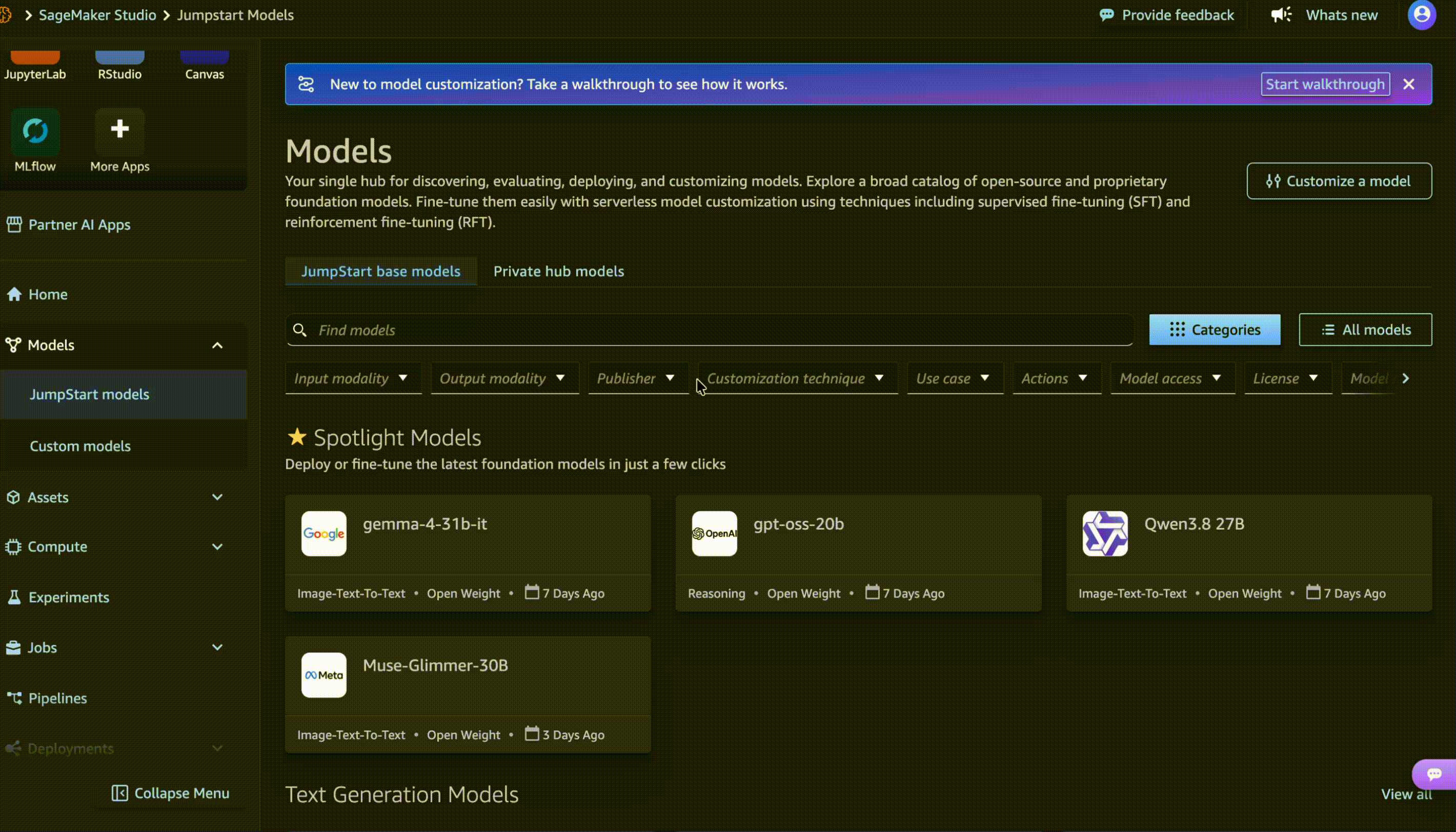Open the MLflow app icon

coord(35,132)
